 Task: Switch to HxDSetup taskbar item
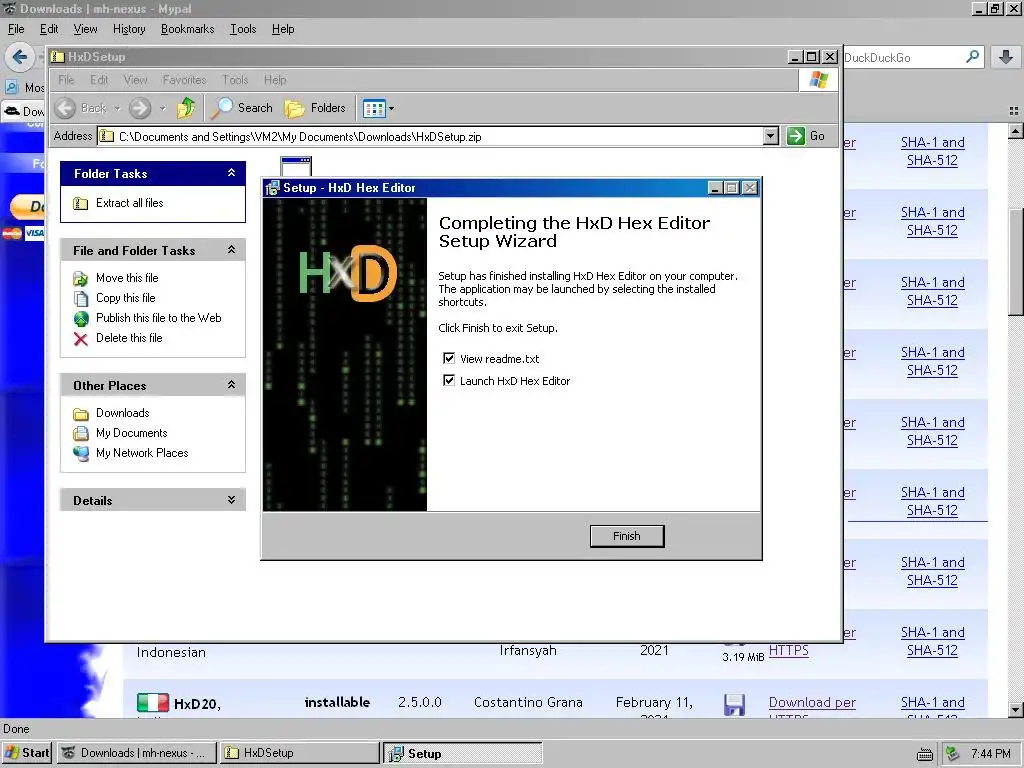pyautogui.click(x=299, y=753)
